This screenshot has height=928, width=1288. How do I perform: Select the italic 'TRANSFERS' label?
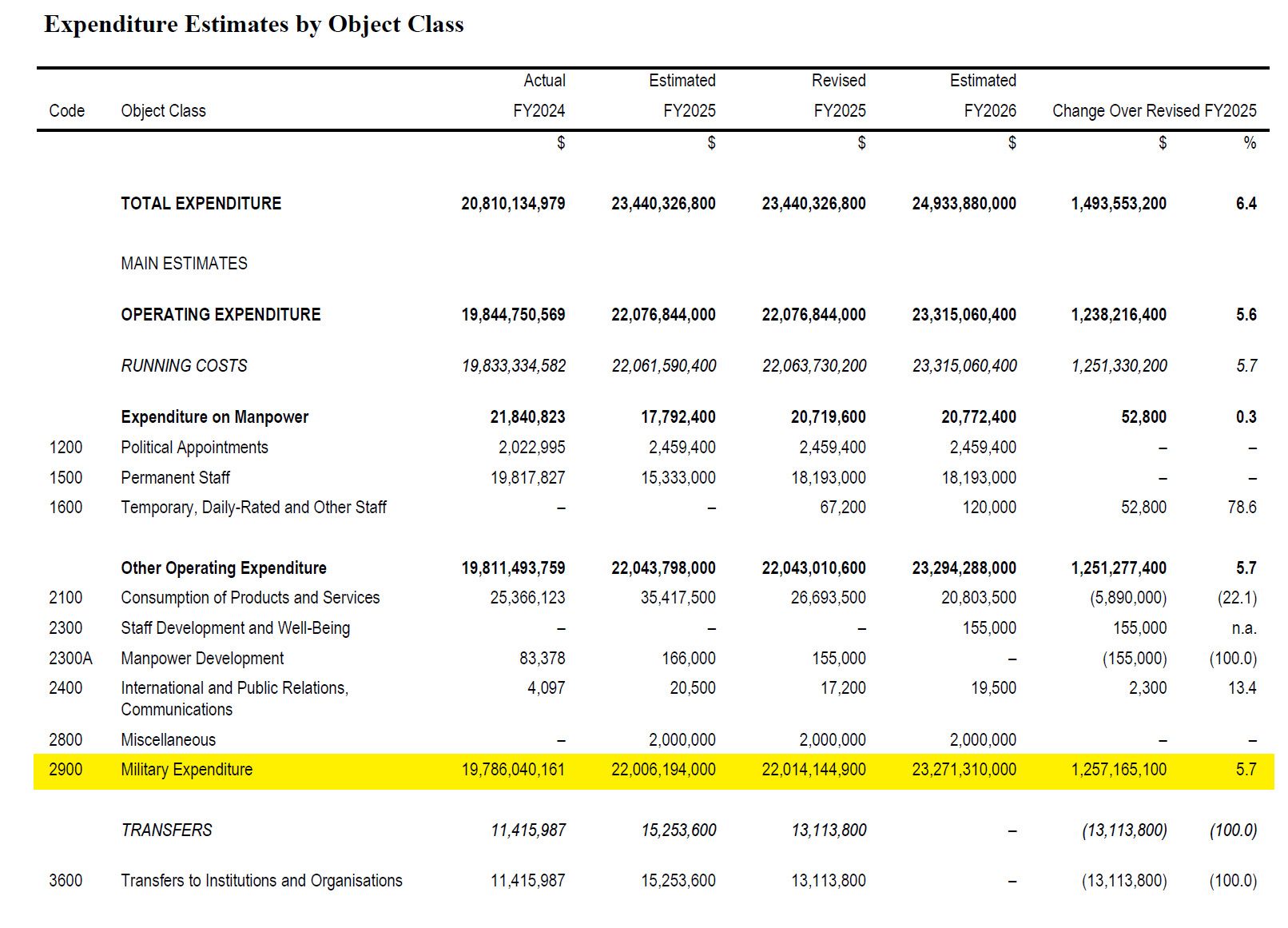pos(166,830)
